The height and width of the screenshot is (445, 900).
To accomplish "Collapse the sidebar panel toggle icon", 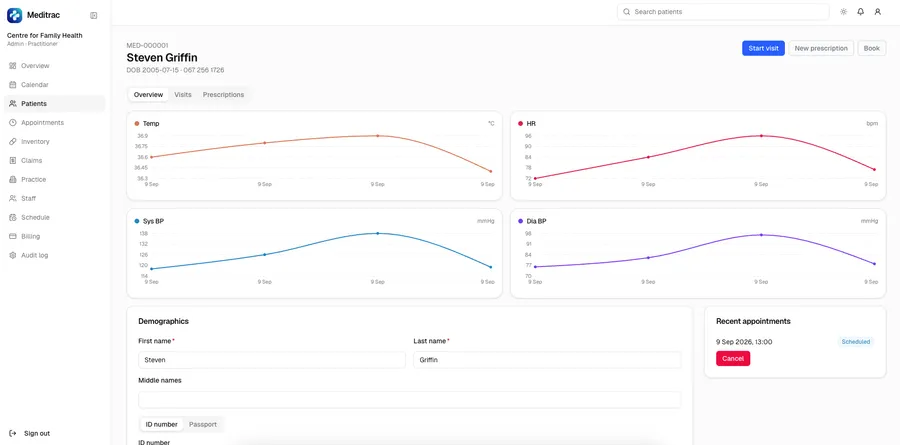I will [x=94, y=16].
